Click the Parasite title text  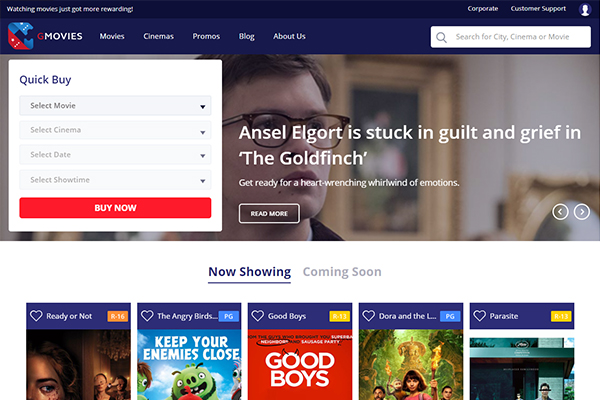pos(504,316)
